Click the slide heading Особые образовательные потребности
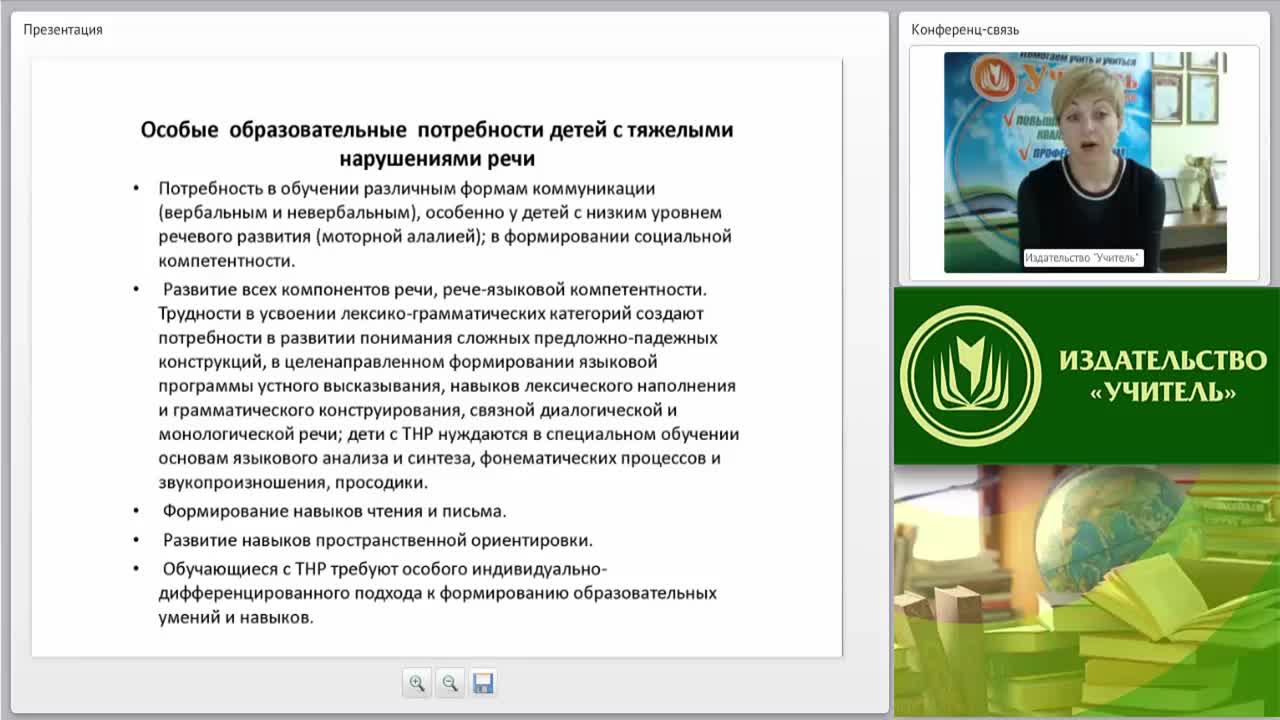The image size is (1280, 720). tap(437, 143)
